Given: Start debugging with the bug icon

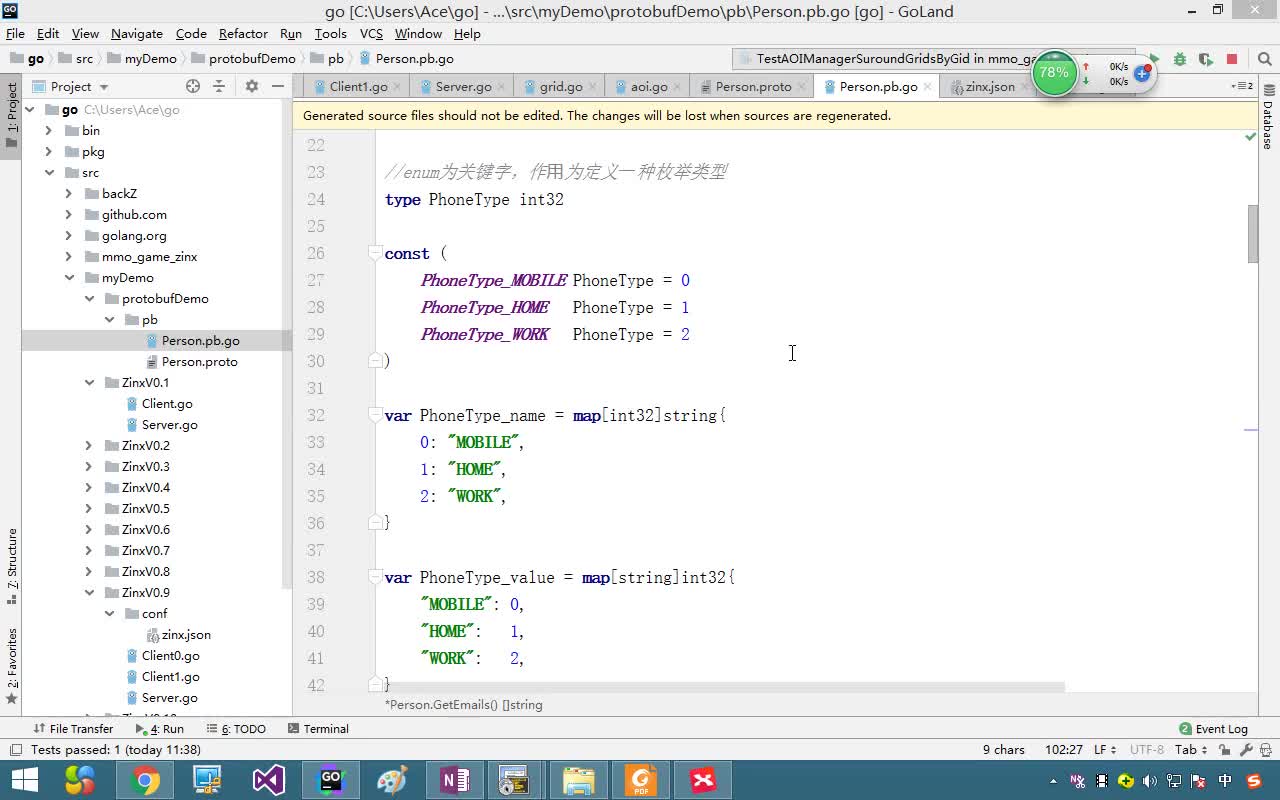Looking at the screenshot, I should coord(1180,59).
